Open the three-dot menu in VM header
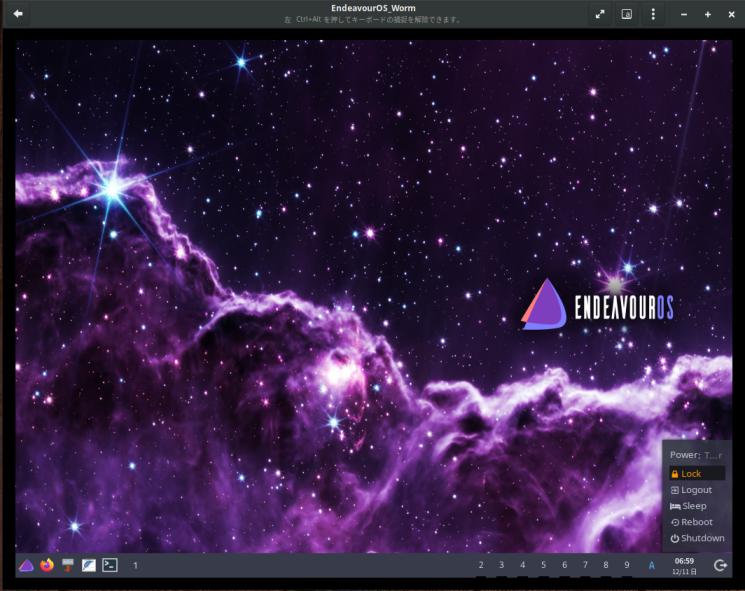Screen dimensions: 745x591 653,14
